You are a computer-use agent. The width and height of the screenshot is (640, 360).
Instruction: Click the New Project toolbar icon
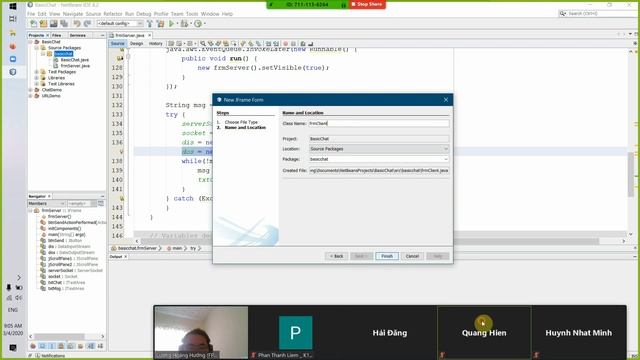point(43,24)
